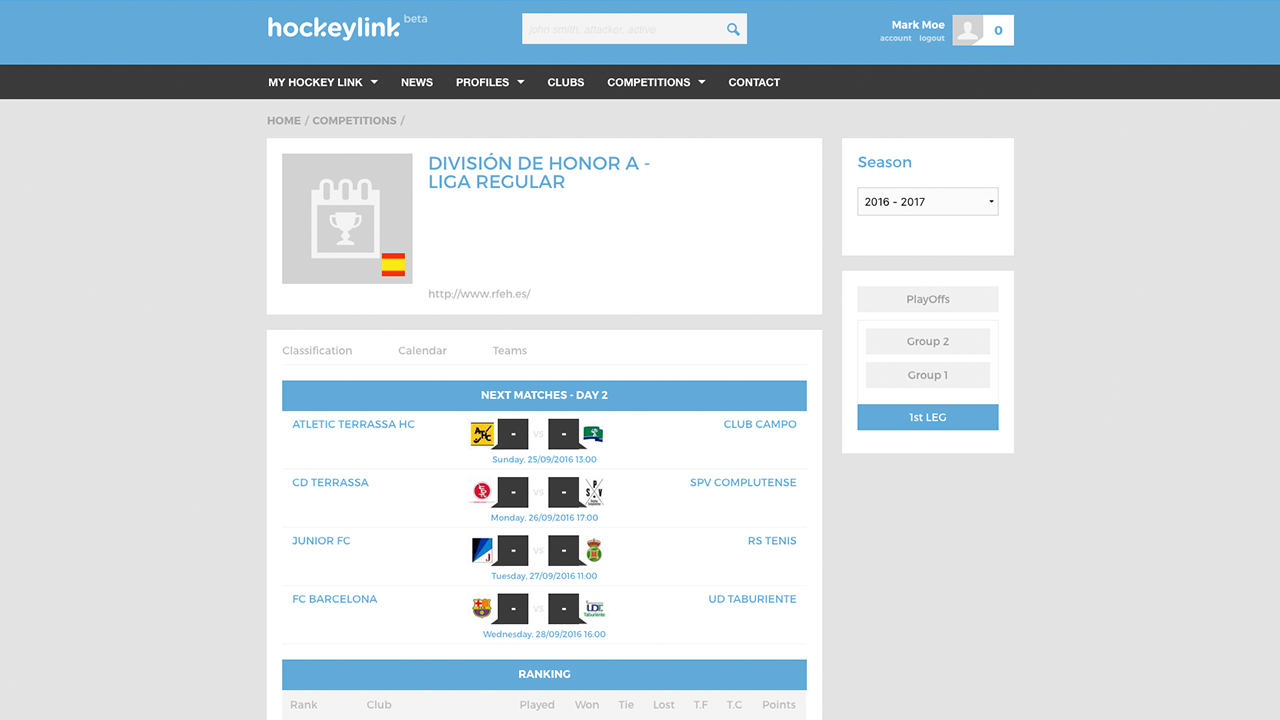Click the Won column header
Image resolution: width=1280 pixels, height=720 pixels.
(x=587, y=705)
